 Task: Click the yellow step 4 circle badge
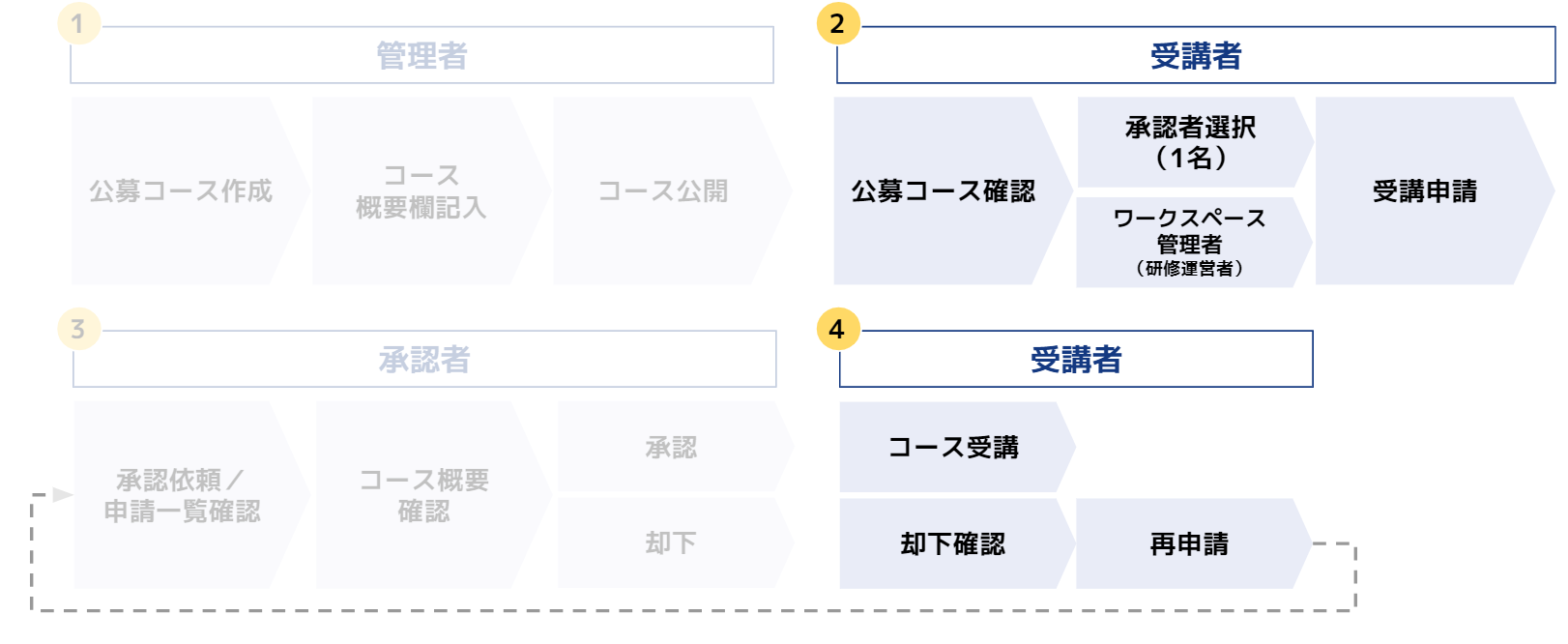click(837, 329)
